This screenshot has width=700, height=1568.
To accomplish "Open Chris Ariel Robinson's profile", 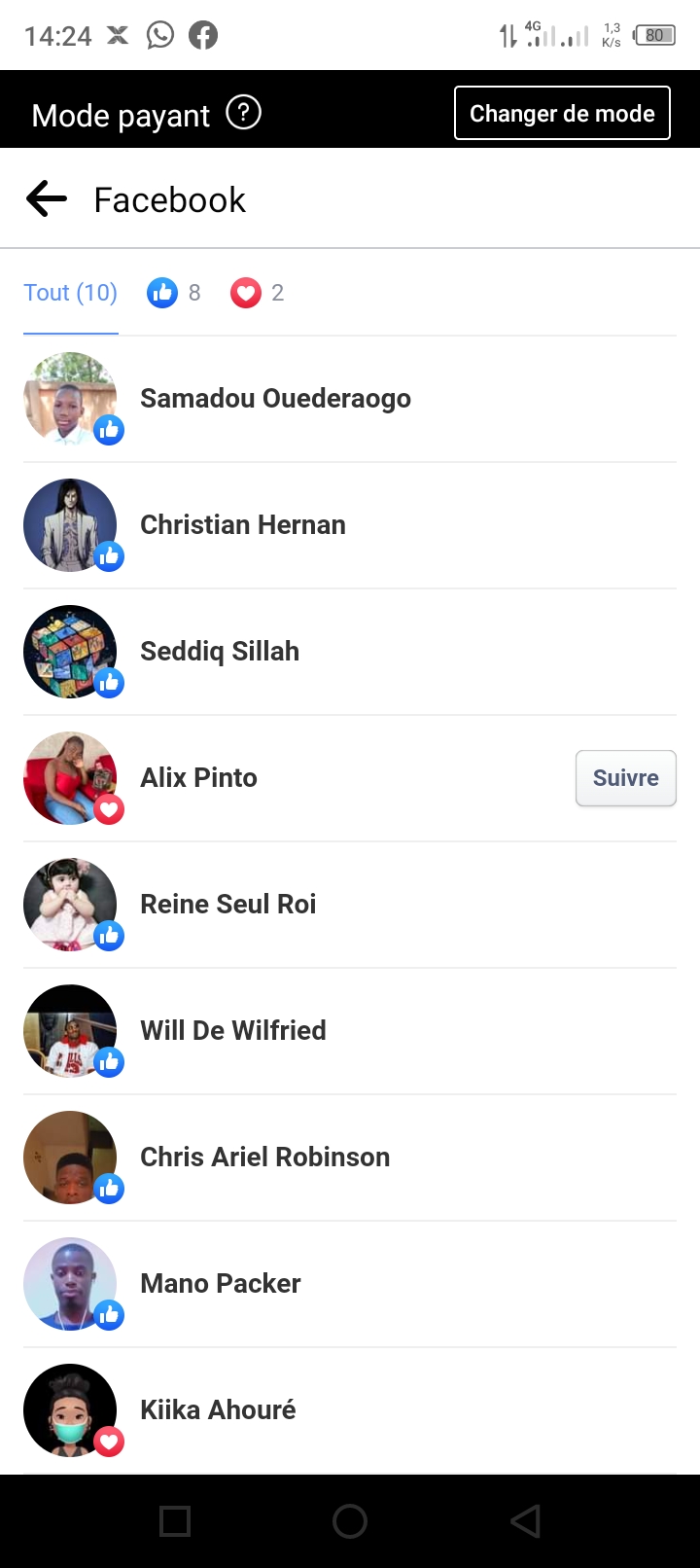I will [264, 1158].
